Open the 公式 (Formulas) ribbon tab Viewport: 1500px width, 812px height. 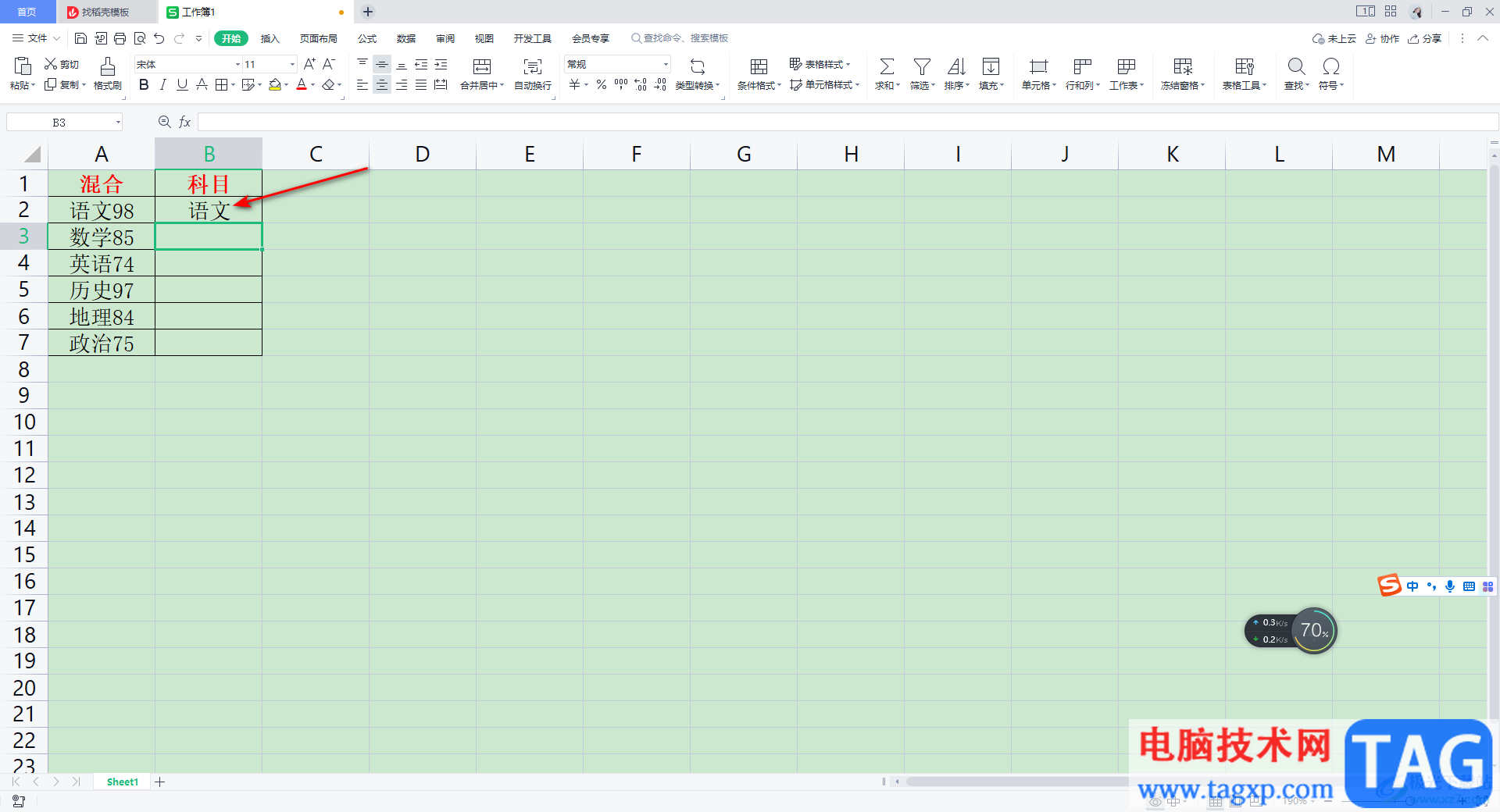tap(367, 38)
